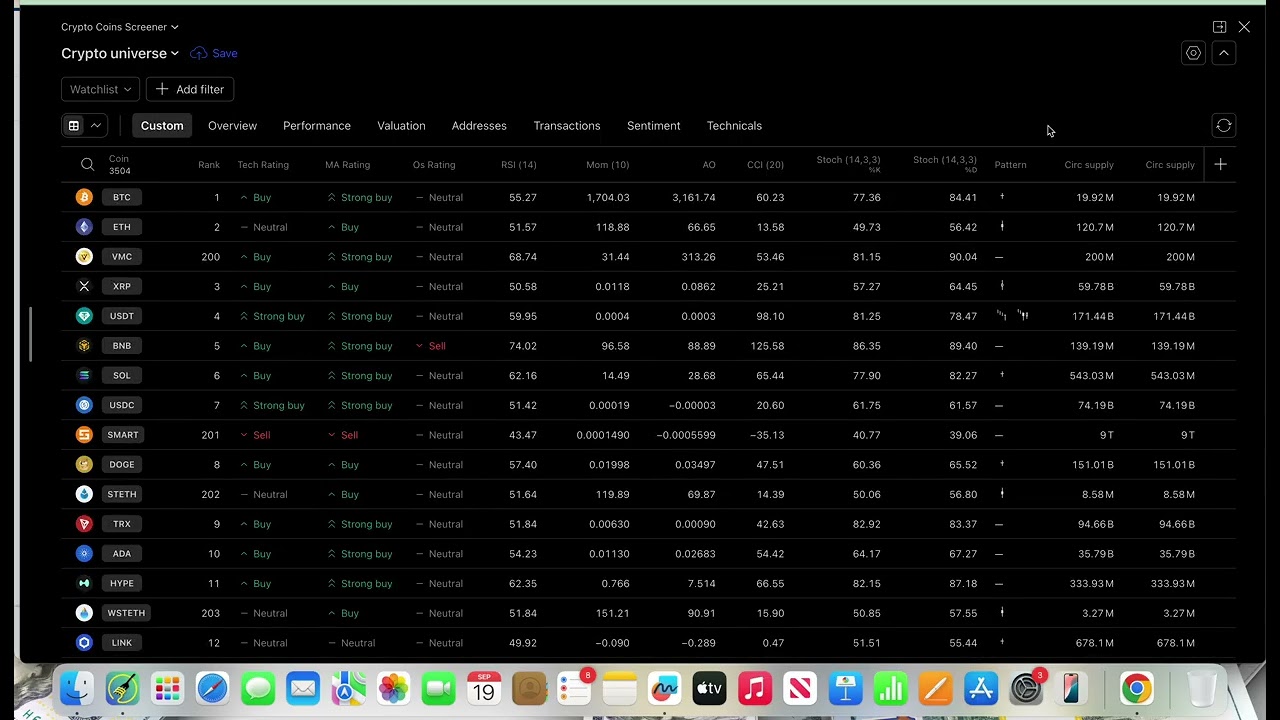Click the TRX Tron coin logo
The height and width of the screenshot is (720, 1280).
click(x=84, y=524)
